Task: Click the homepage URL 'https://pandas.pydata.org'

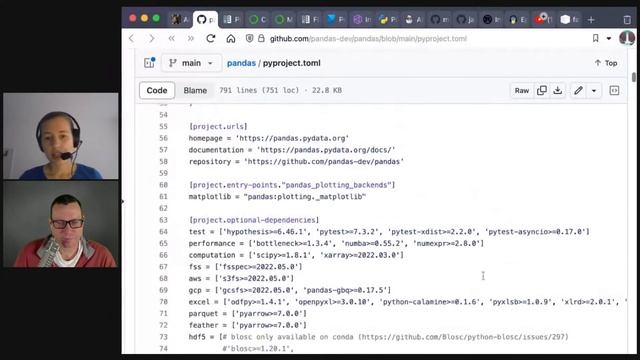Action: coord(292,138)
